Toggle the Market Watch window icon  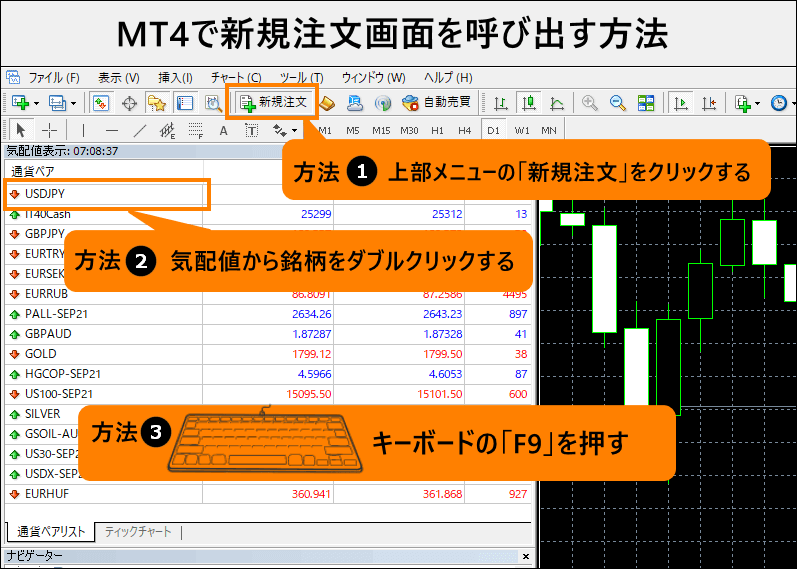[x=101, y=103]
